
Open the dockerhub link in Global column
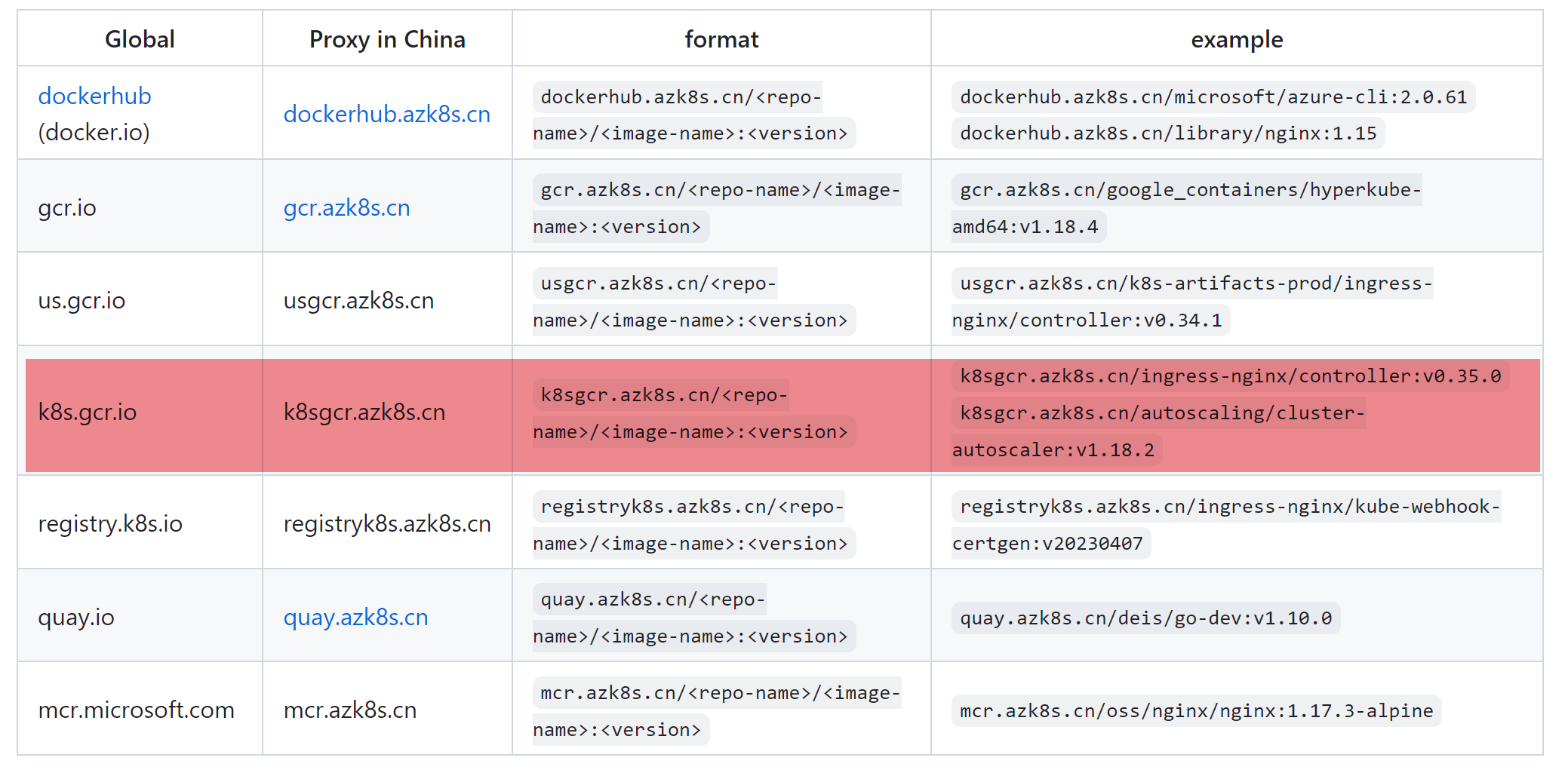point(94,96)
